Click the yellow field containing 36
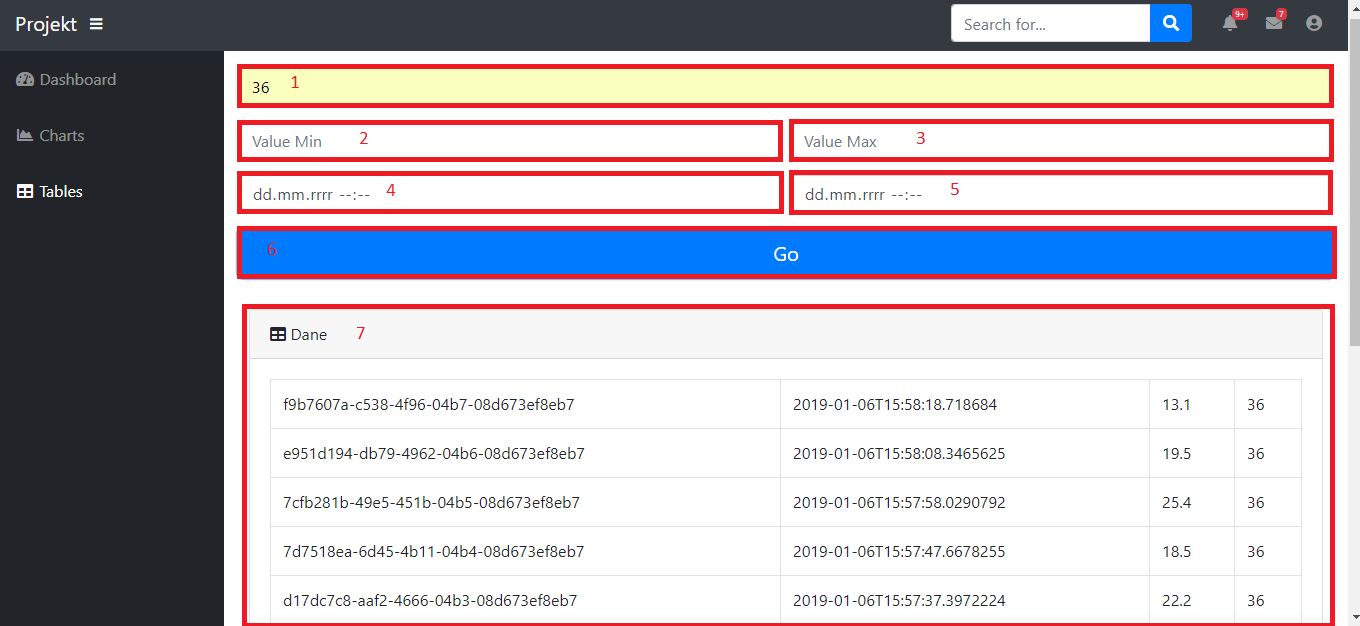Viewport: 1360px width, 626px height. (x=784, y=87)
